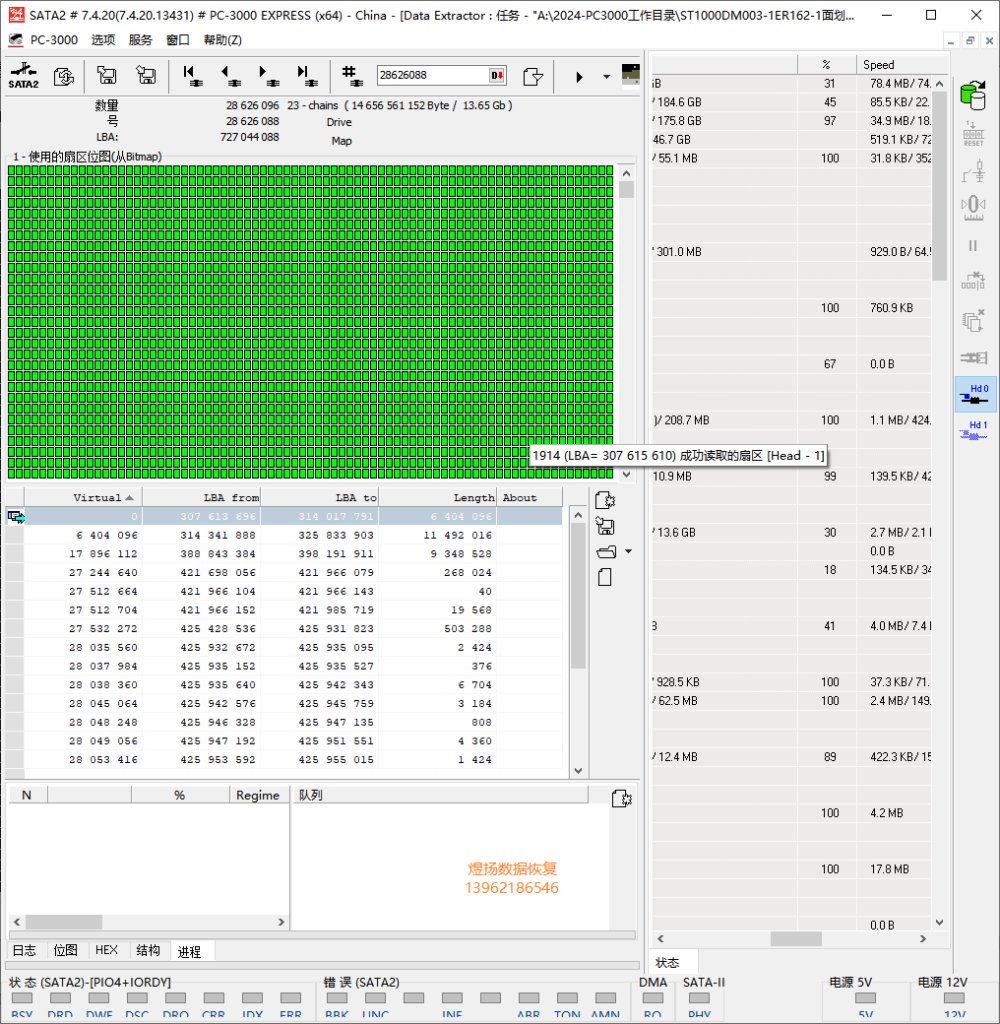The width and height of the screenshot is (1000, 1024).
Task: Click the Length column header
Action: pyautogui.click(x=438, y=498)
